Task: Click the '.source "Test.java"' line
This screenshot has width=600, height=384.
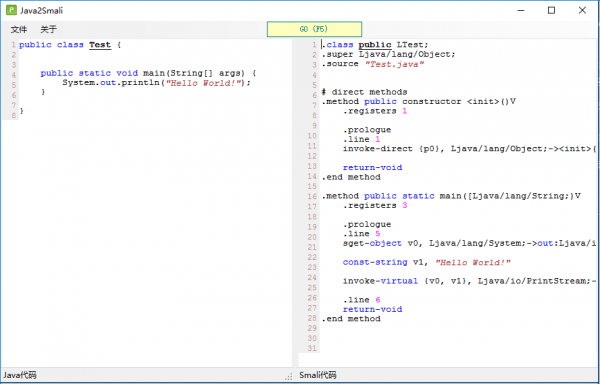Action: click(x=373, y=64)
